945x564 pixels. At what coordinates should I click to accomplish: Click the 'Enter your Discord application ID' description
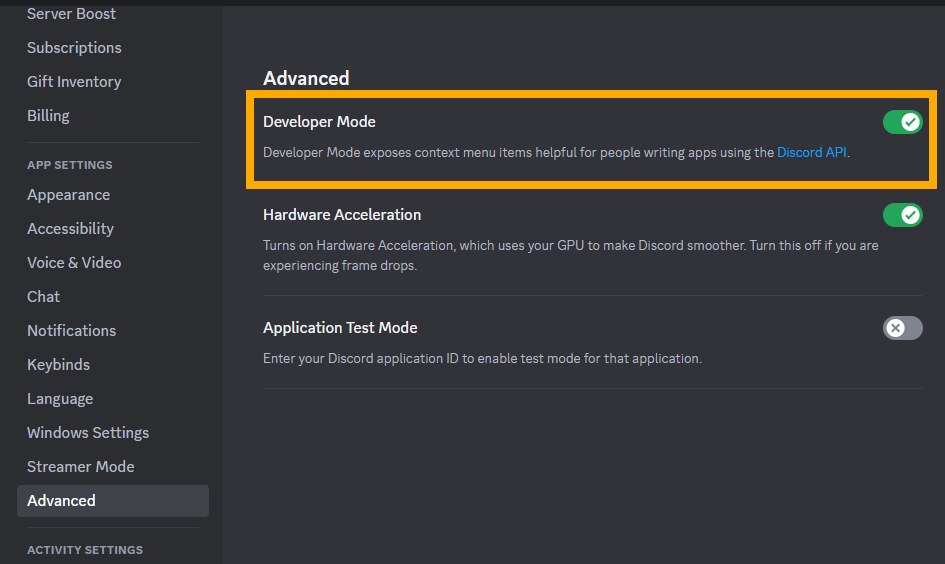click(482, 359)
